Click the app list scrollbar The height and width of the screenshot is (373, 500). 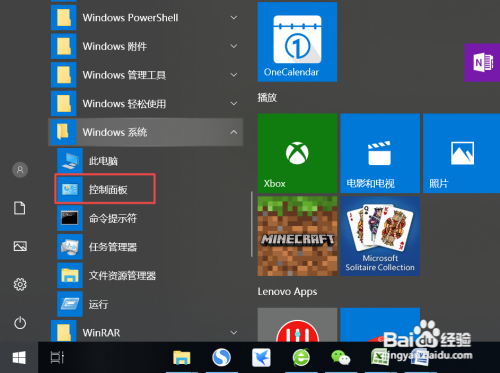252,224
